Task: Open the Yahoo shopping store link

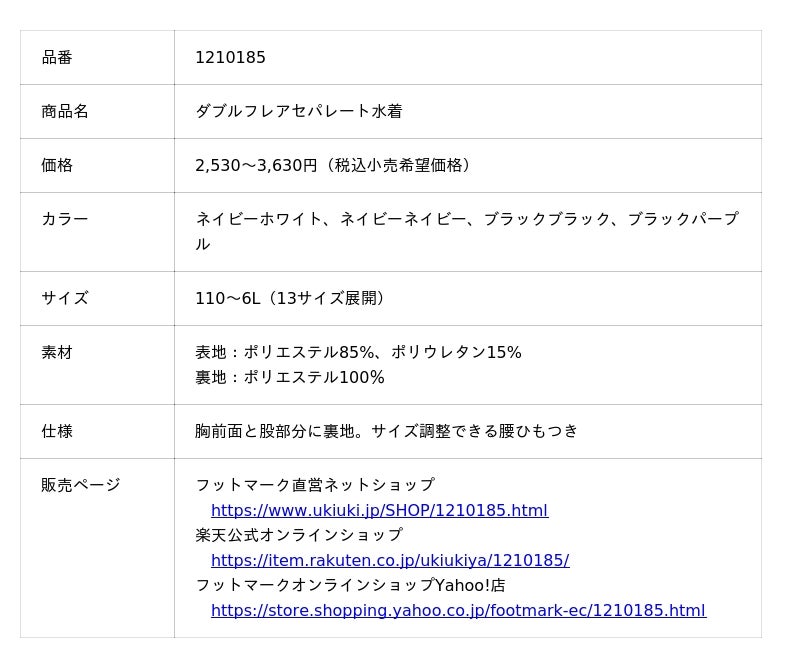Action: (x=458, y=611)
